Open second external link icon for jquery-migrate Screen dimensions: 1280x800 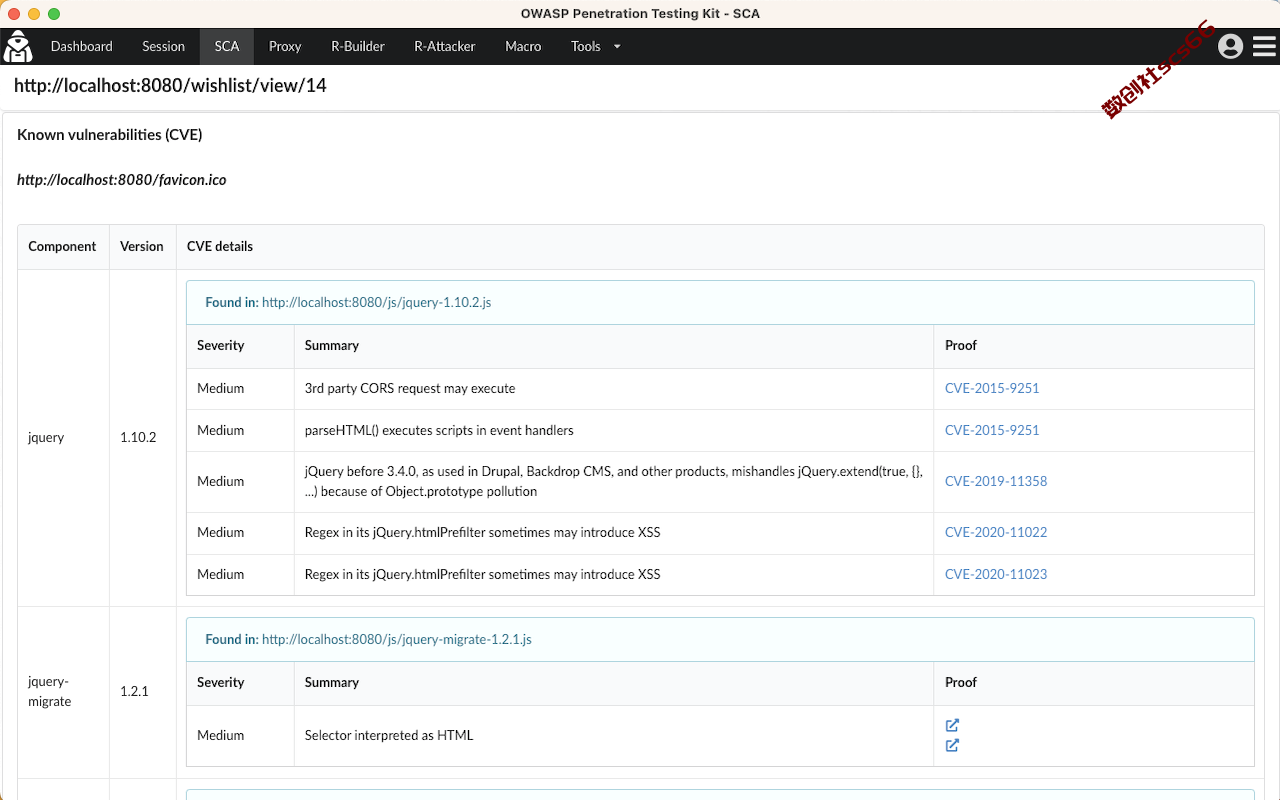(x=952, y=745)
